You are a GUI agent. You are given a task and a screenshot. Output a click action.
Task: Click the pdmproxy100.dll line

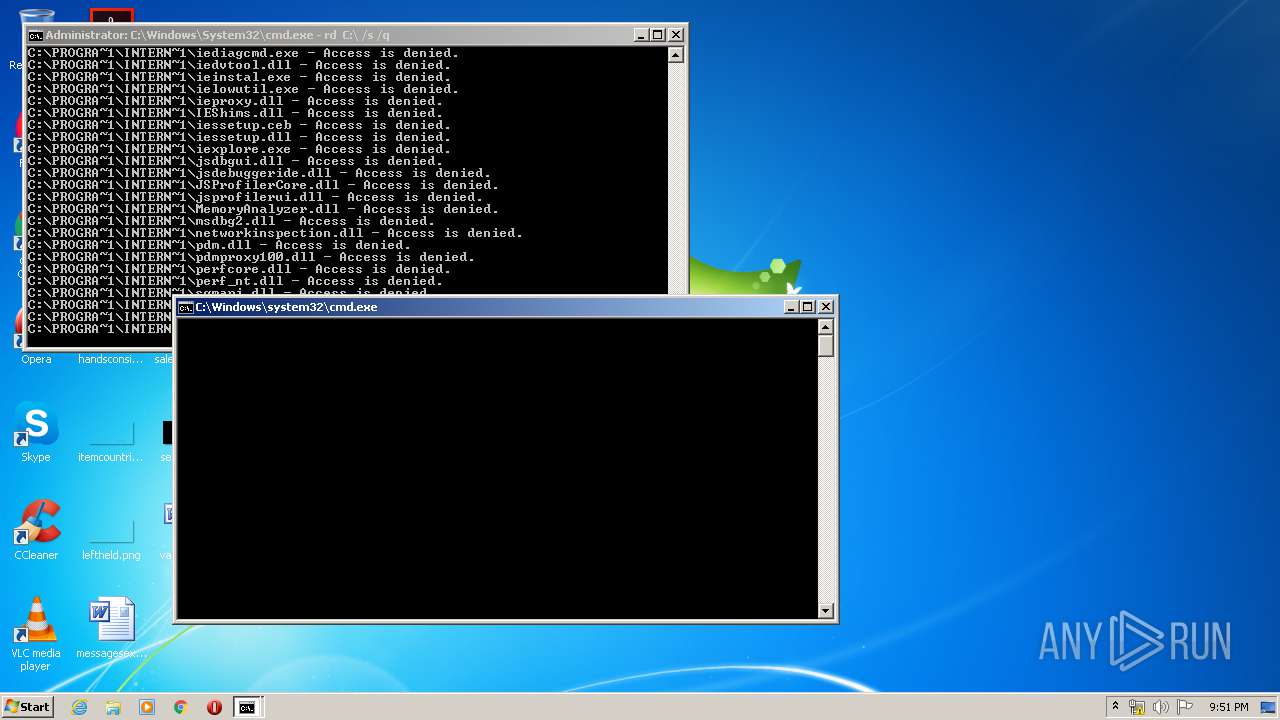pos(251,257)
